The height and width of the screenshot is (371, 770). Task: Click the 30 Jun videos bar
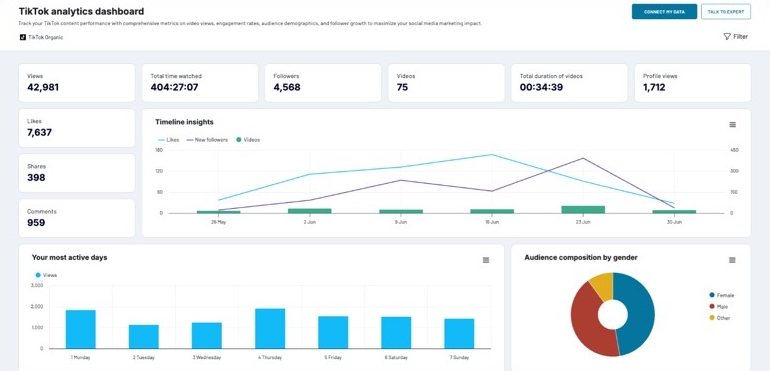click(x=674, y=212)
